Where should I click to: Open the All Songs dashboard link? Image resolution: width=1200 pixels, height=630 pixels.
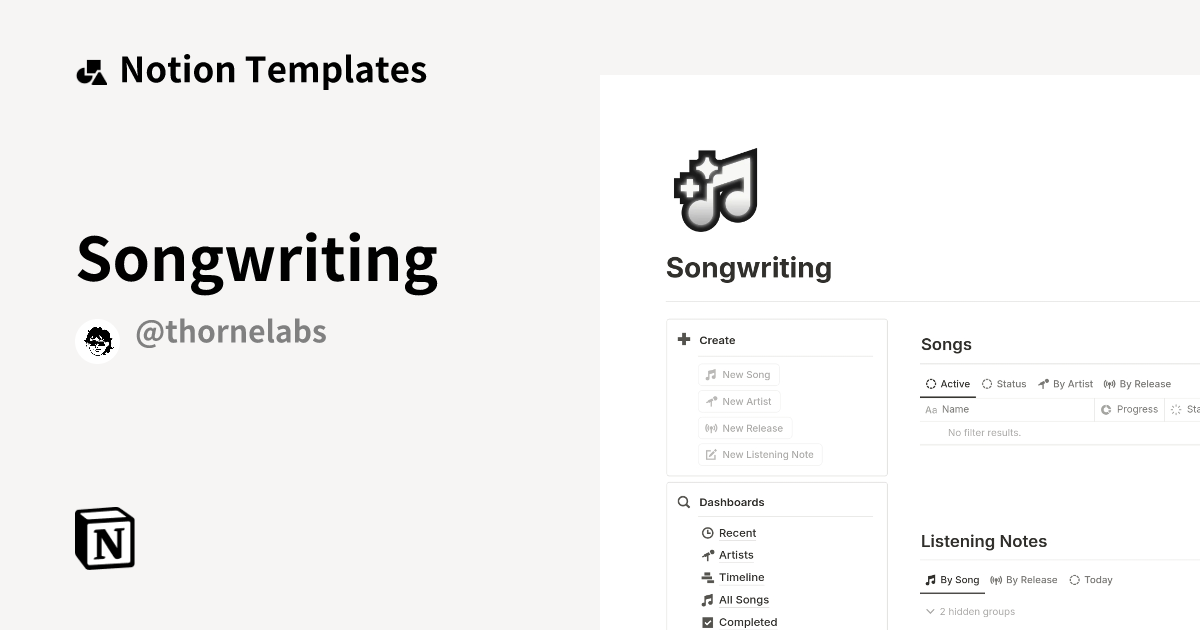coord(742,599)
